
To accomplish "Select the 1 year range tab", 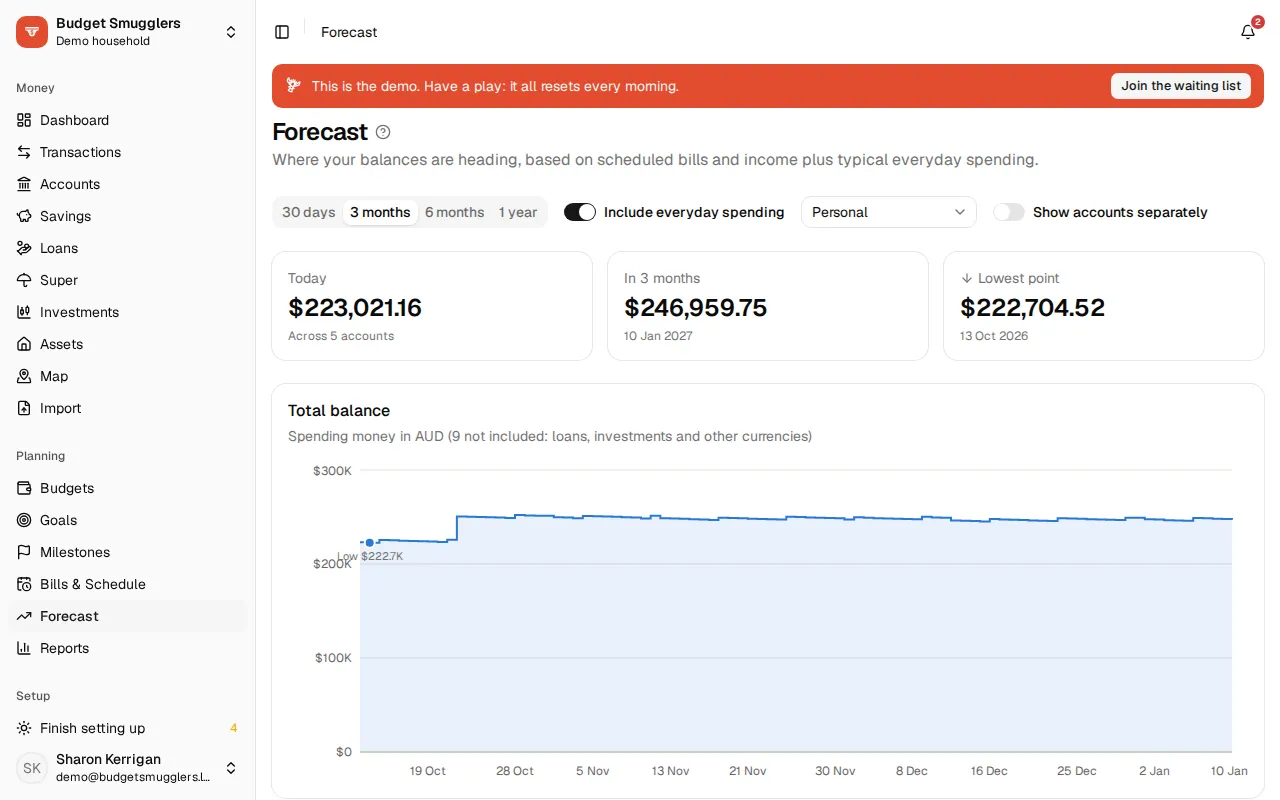I will click(518, 212).
